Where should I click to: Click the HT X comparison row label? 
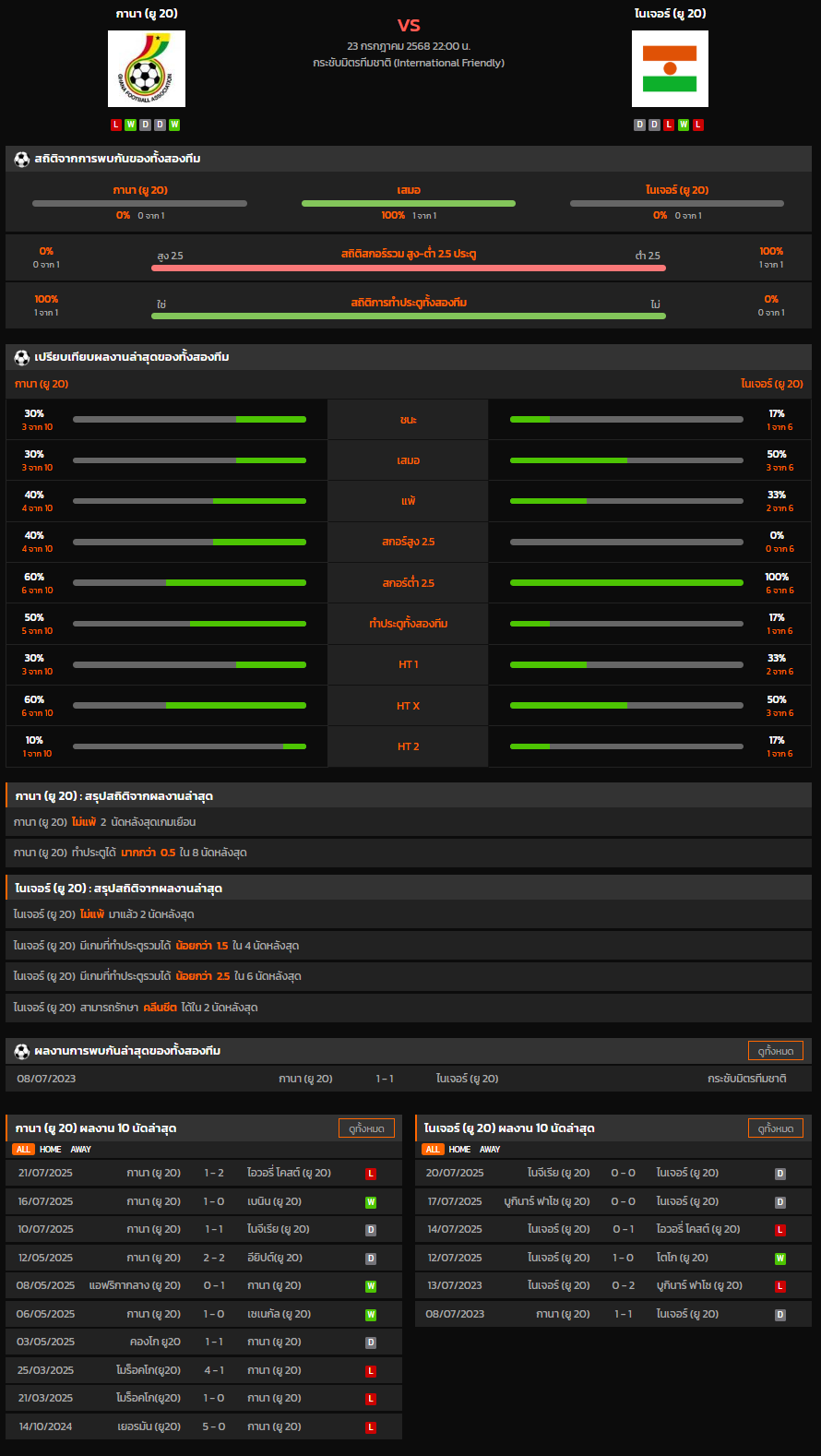click(x=409, y=706)
